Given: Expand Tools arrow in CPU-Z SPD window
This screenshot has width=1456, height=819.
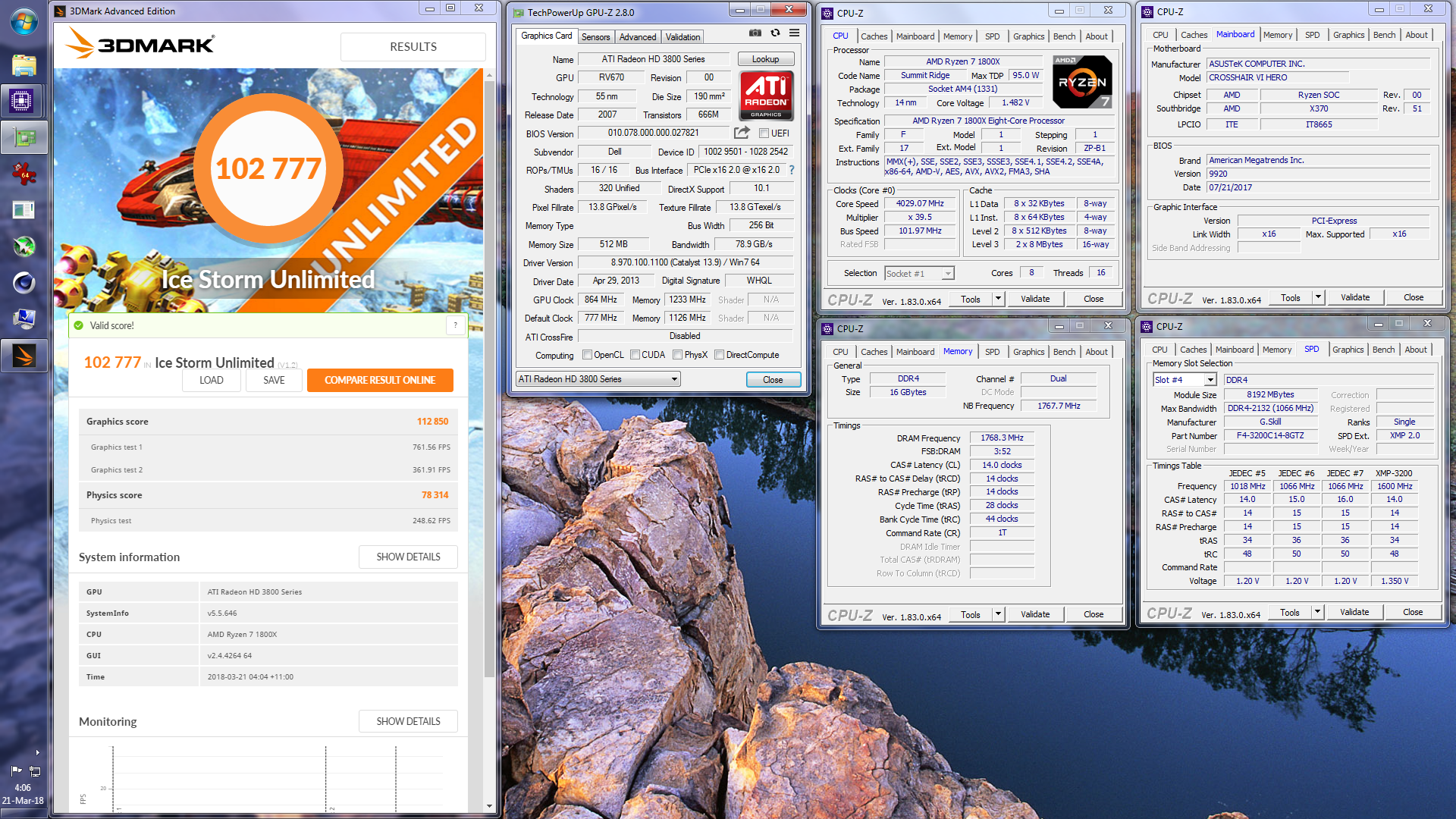Looking at the screenshot, I should click(x=1317, y=612).
